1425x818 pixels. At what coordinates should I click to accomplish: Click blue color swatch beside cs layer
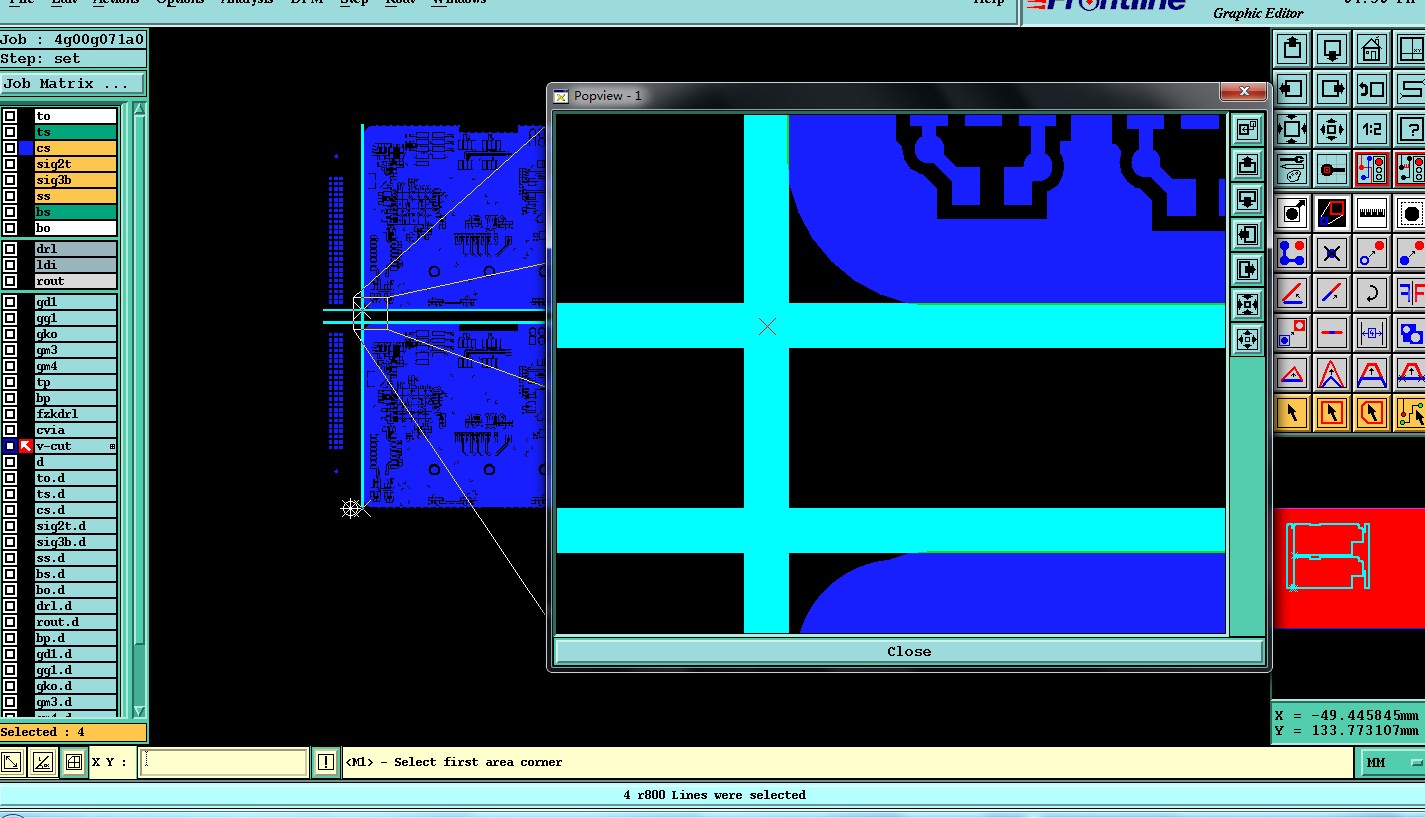pyautogui.click(x=26, y=148)
